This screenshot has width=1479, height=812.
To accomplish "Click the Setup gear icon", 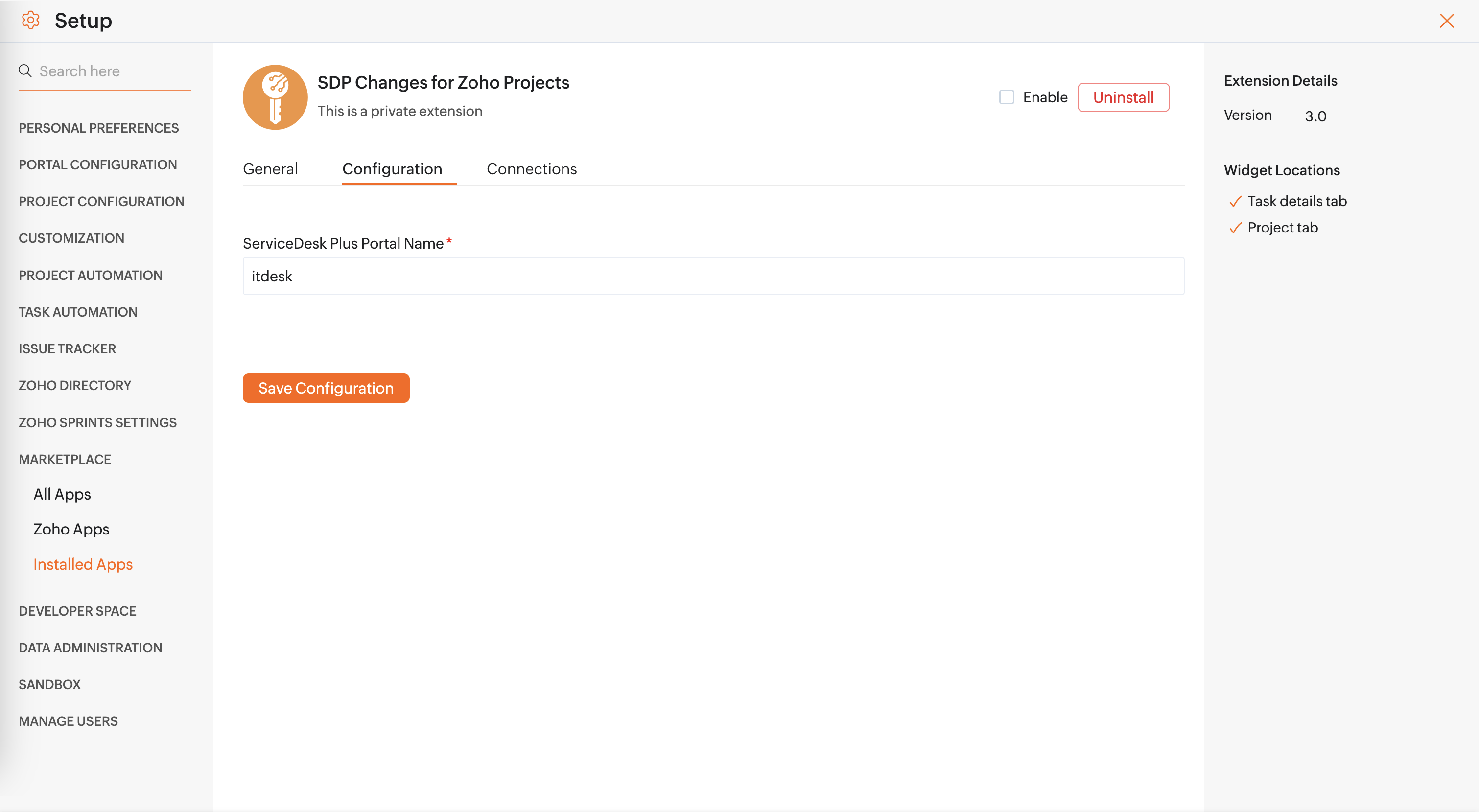I will click(x=30, y=21).
